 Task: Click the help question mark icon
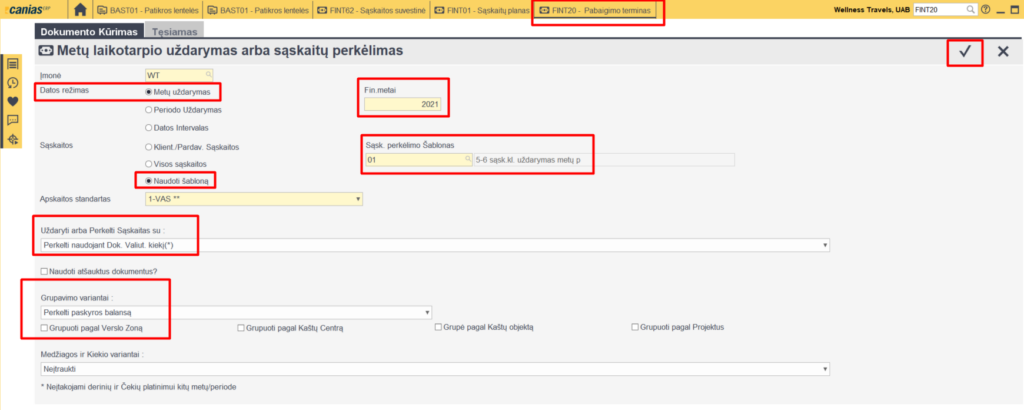point(986,10)
